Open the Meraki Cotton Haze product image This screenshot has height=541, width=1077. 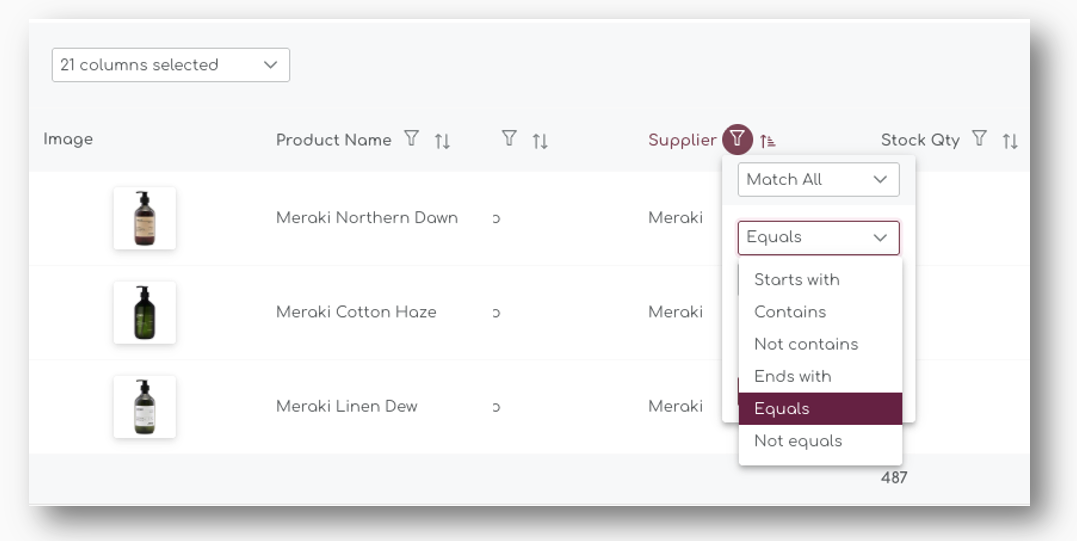pos(145,312)
